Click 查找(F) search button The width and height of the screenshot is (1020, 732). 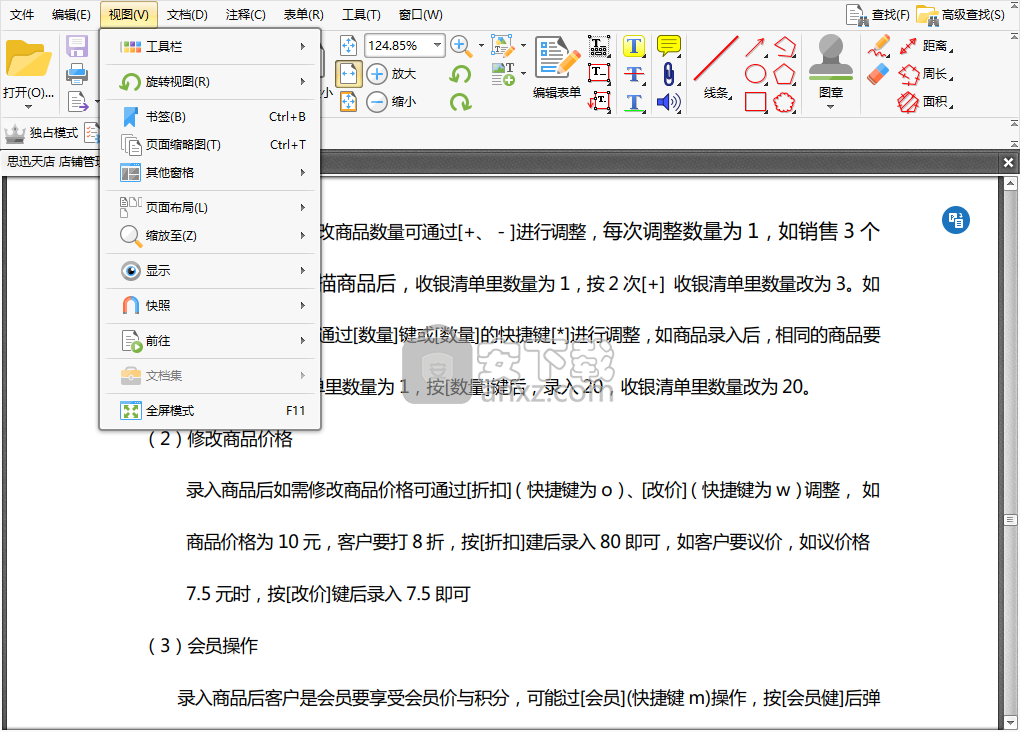pos(878,14)
